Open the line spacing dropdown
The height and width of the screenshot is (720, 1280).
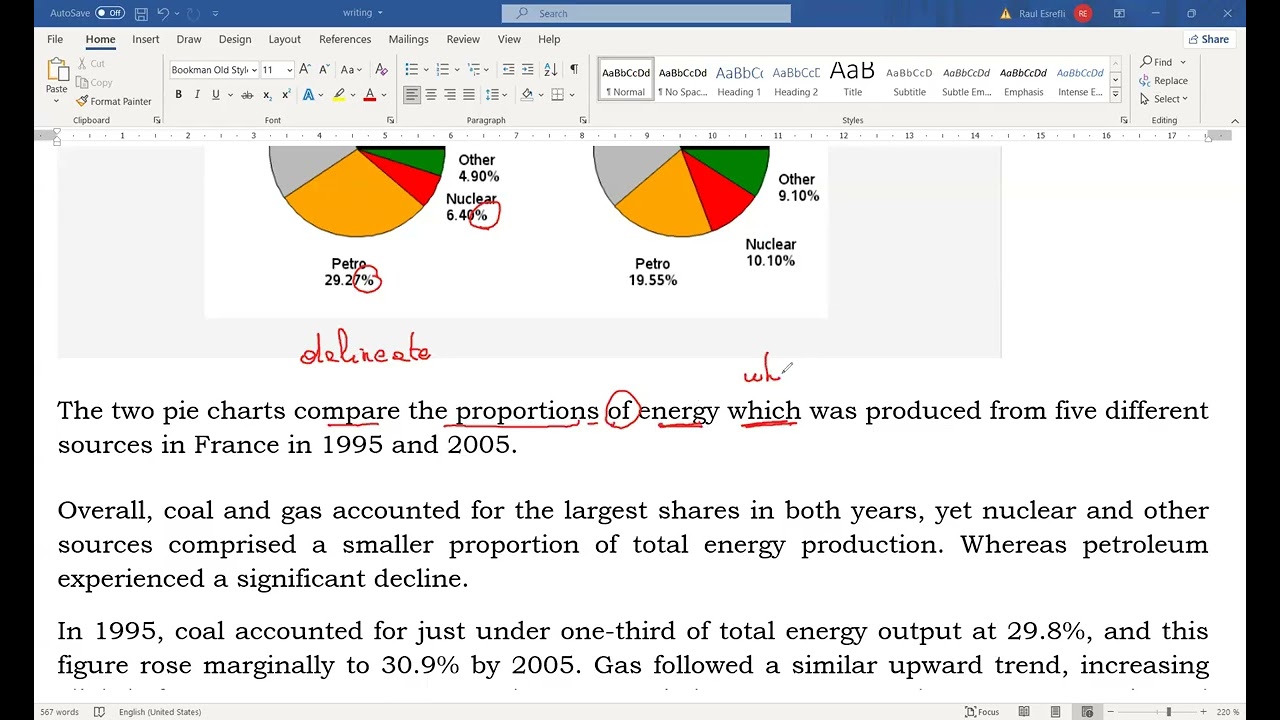tap(496, 94)
